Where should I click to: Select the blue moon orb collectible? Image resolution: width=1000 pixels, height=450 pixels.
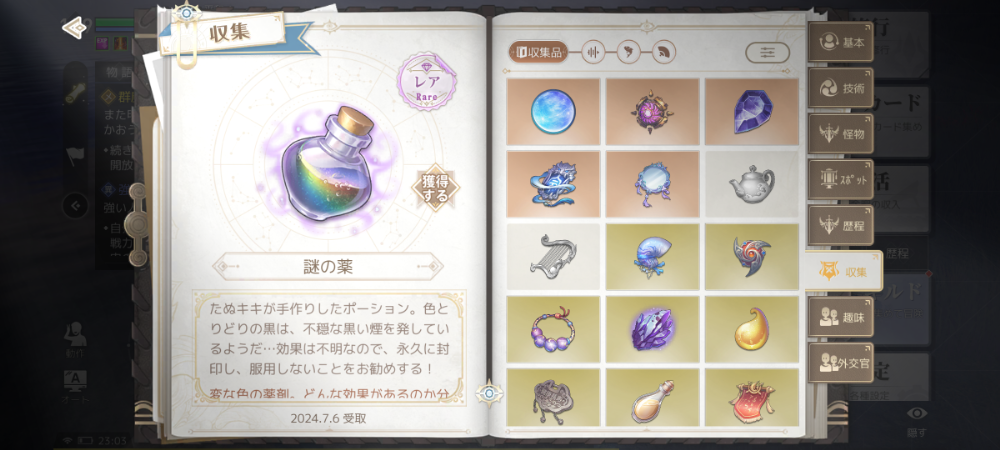(x=553, y=112)
